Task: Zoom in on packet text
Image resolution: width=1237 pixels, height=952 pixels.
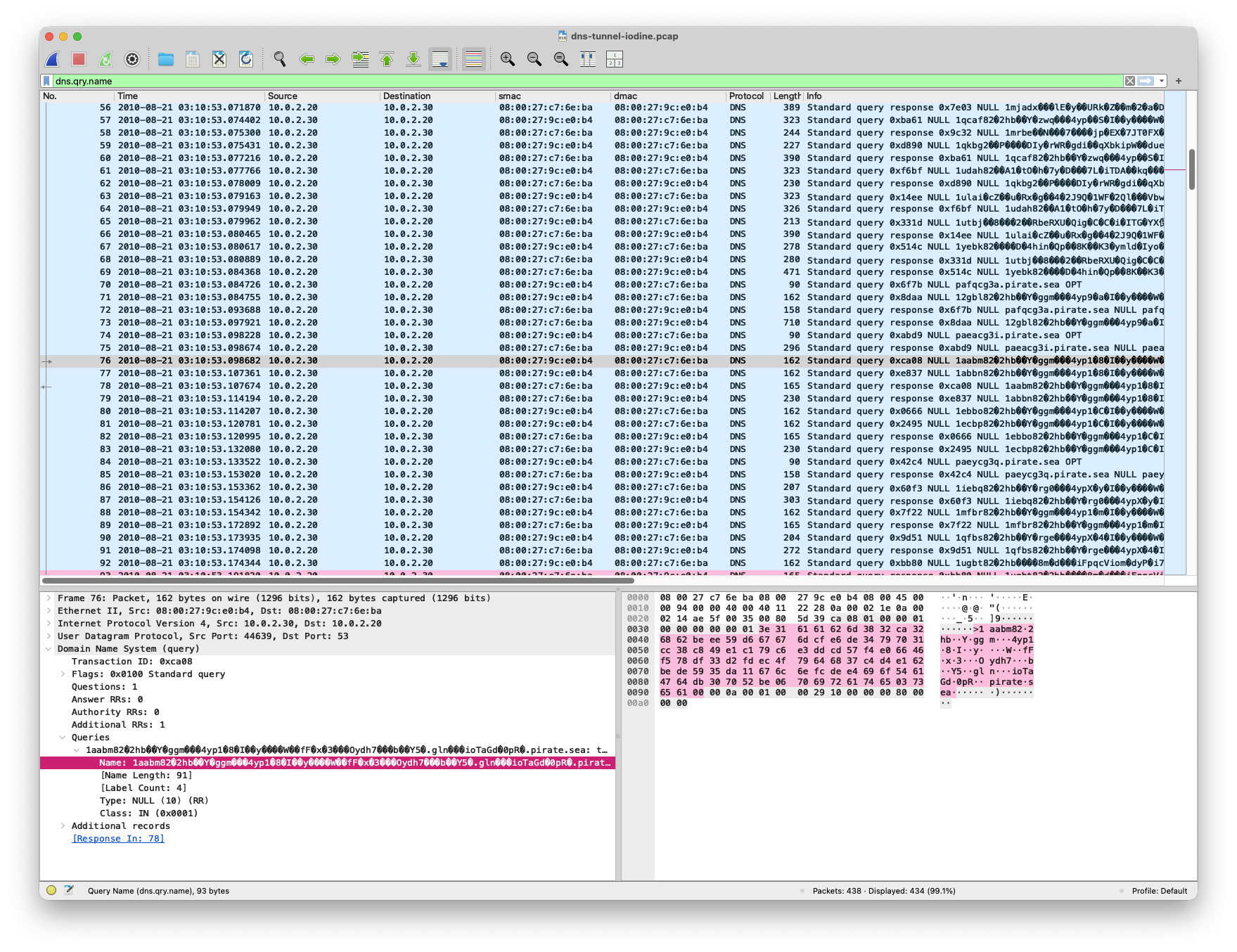Action: pos(508,60)
